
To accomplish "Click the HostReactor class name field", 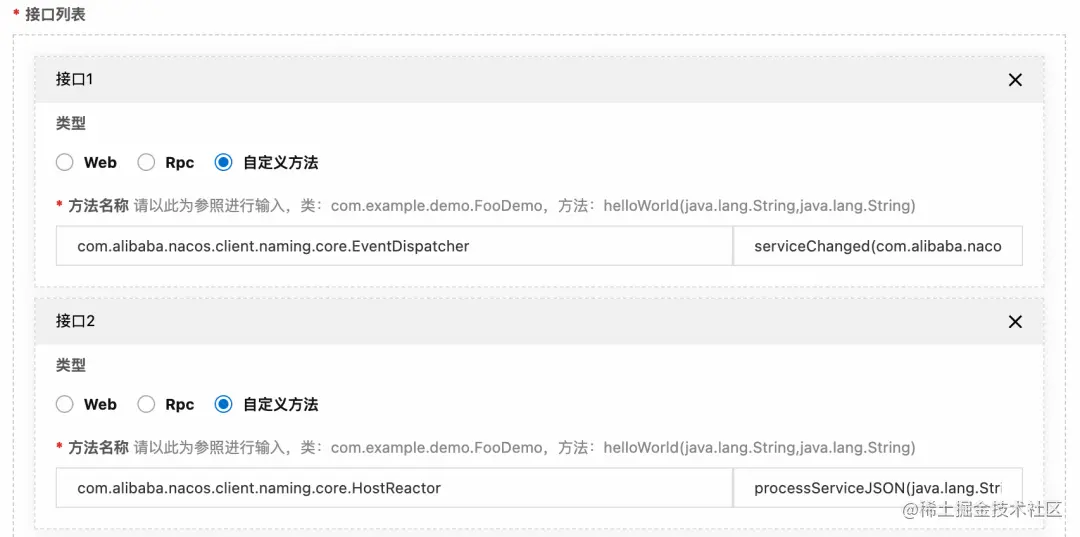I will pyautogui.click(x=394, y=487).
